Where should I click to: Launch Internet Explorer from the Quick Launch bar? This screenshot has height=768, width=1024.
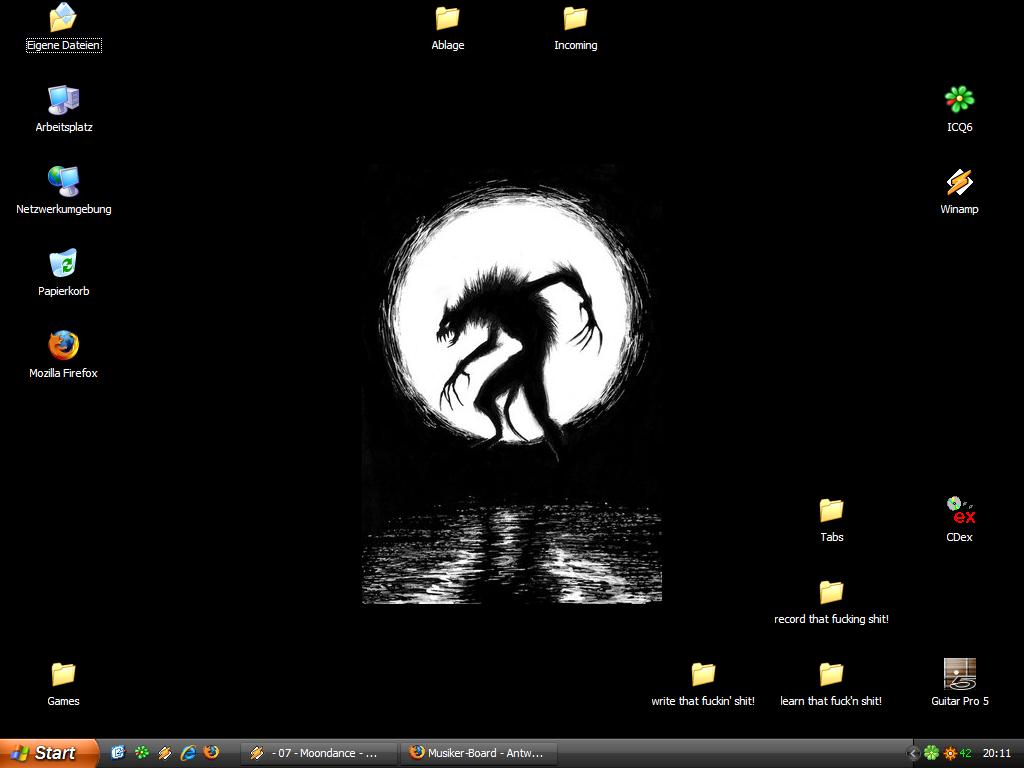pos(188,753)
